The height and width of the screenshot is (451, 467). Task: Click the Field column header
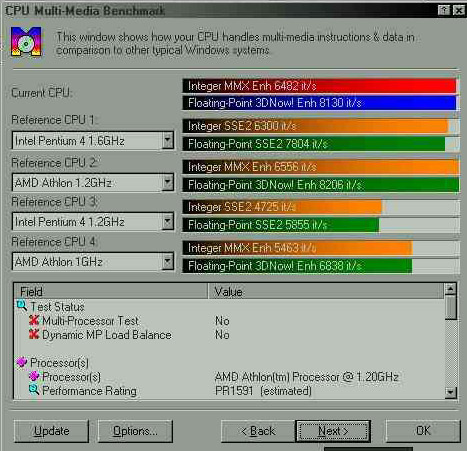tap(111, 291)
